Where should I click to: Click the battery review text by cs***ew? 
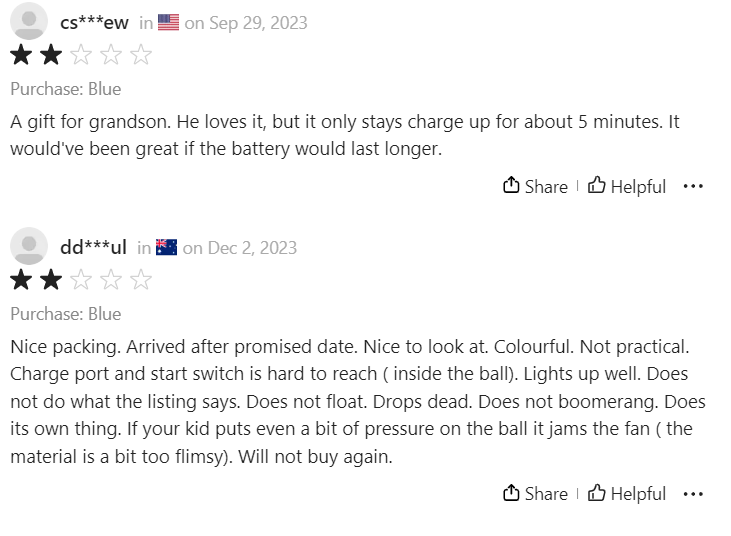pos(345,135)
